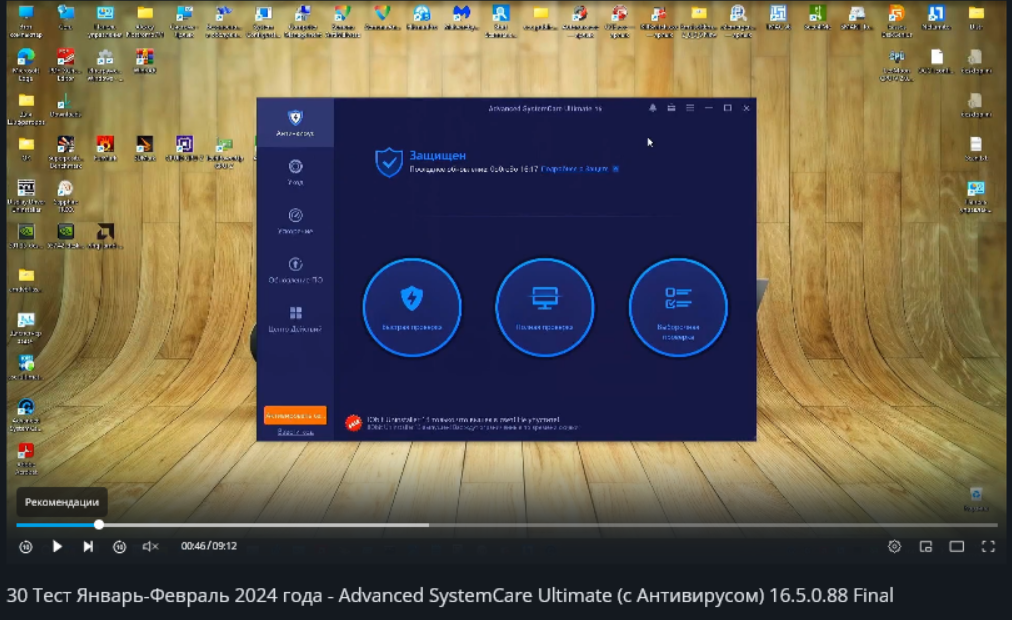Rewind the video ten seconds

click(26, 546)
